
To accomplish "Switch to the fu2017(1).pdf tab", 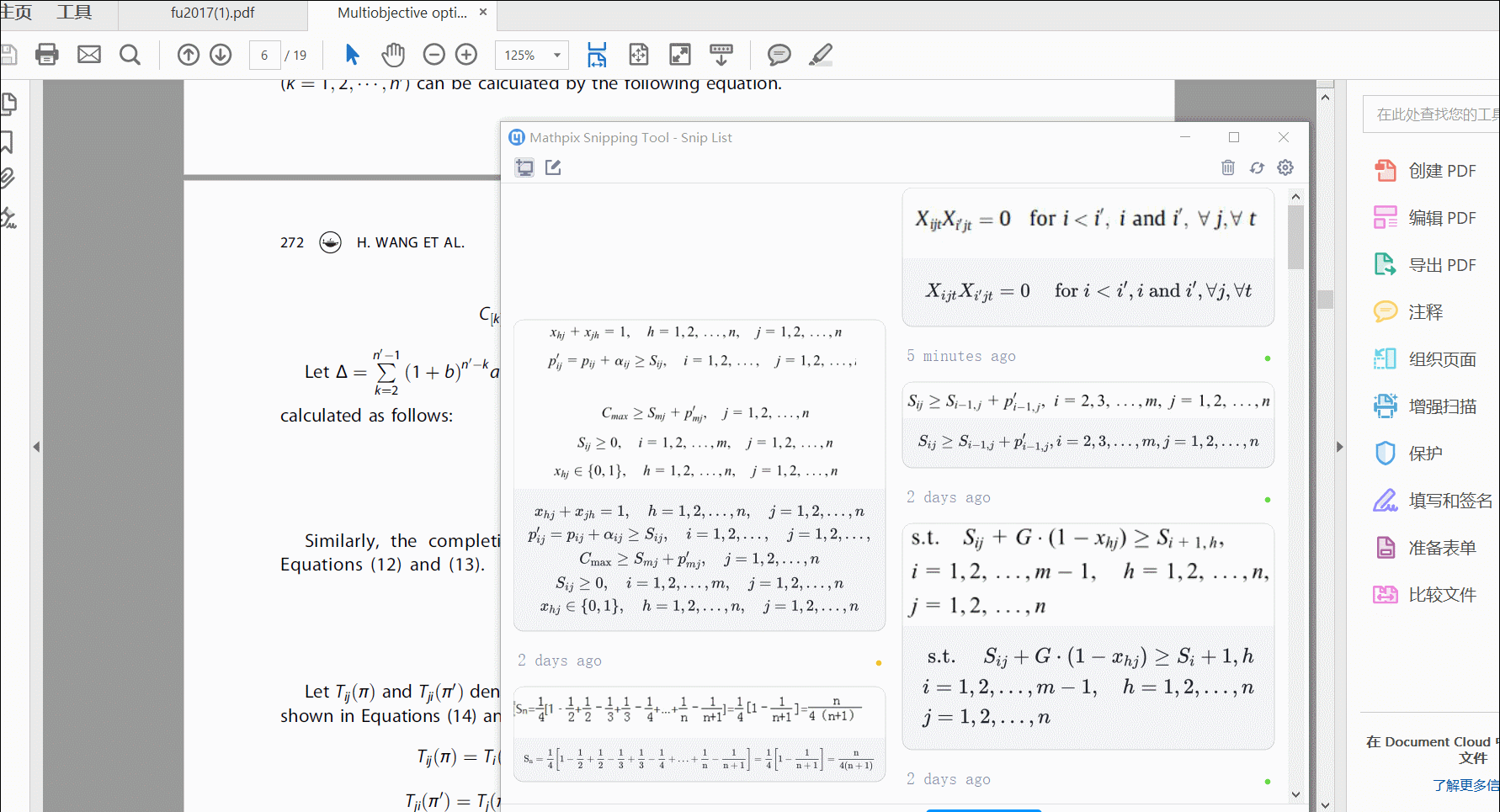I will 210,13.
